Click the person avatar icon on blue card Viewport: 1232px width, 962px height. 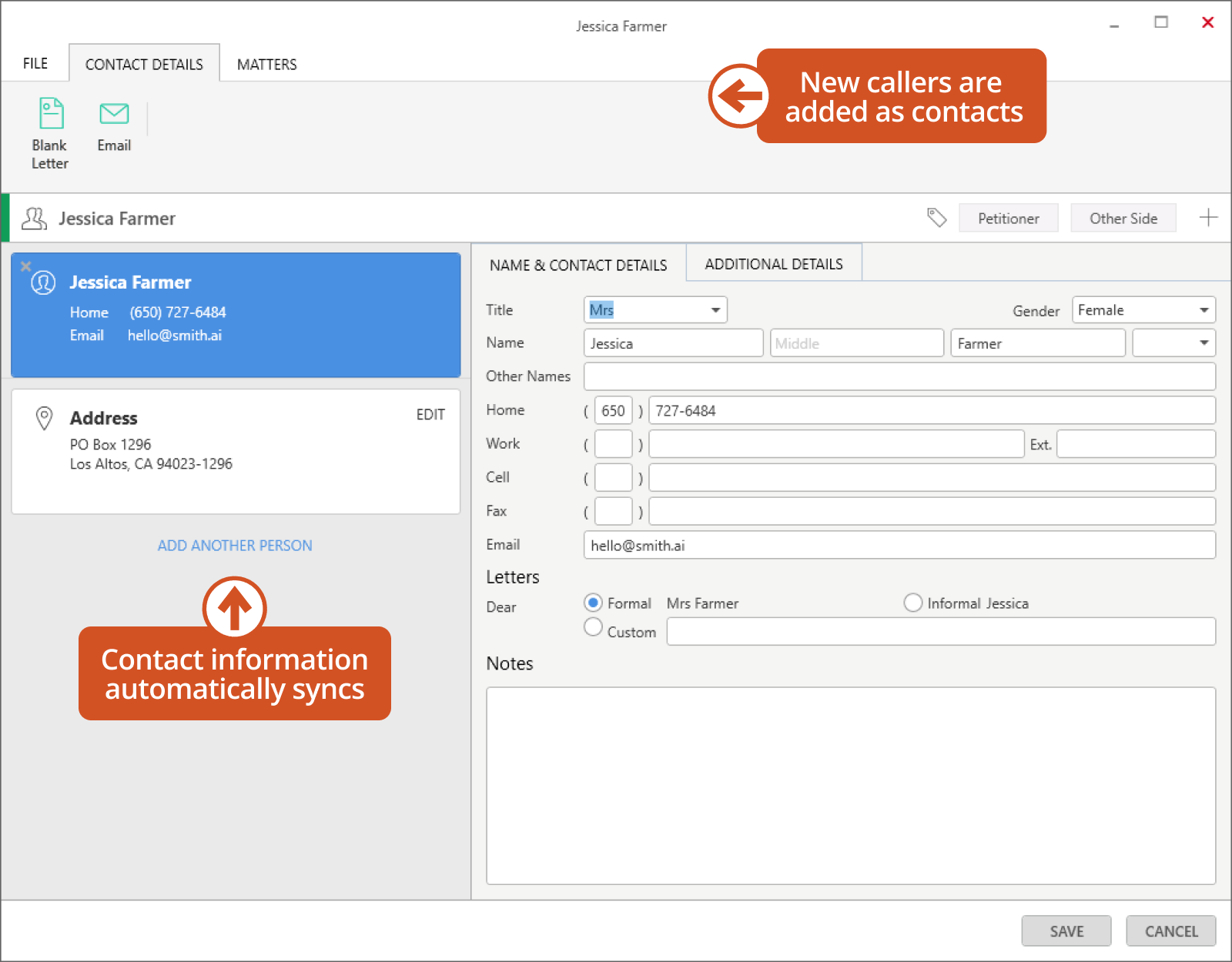tap(43, 282)
